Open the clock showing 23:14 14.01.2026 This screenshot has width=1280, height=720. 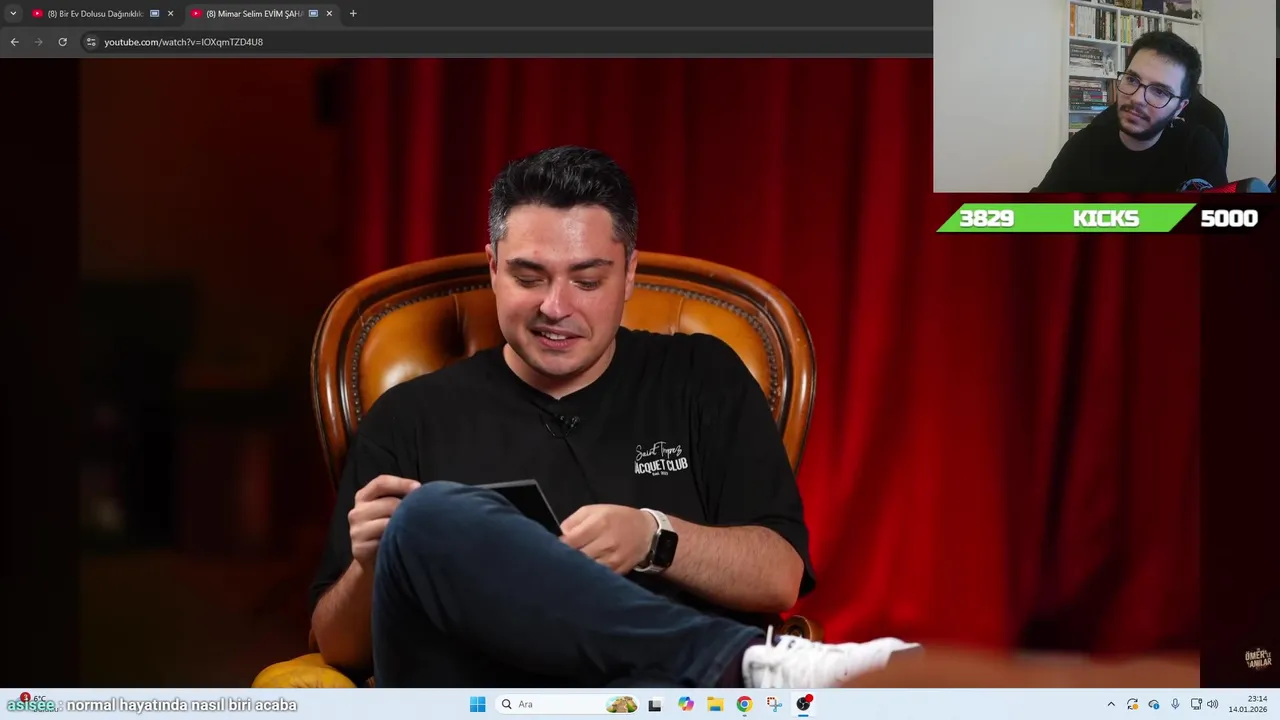coord(1248,704)
